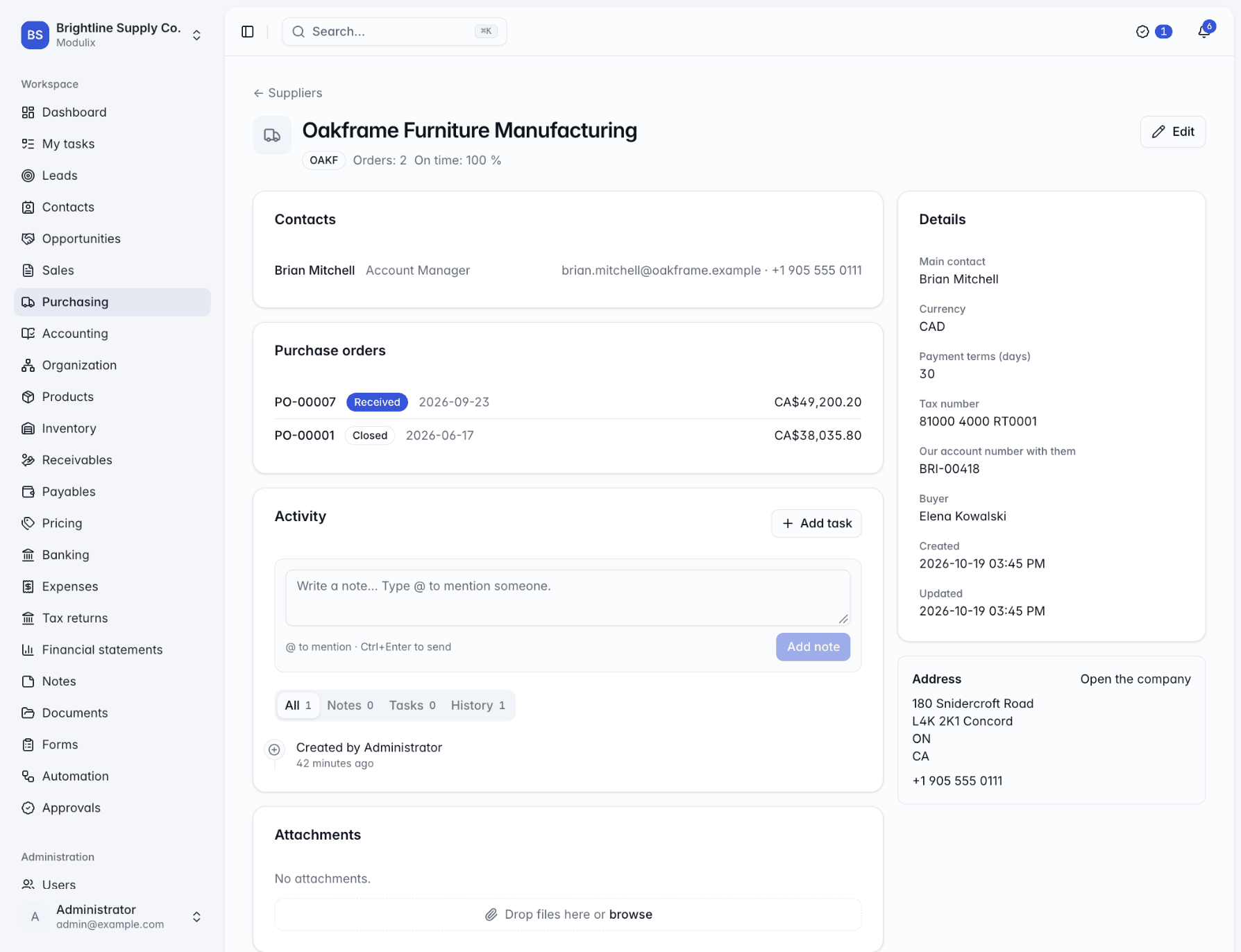Click the Add note button
Viewport: 1241px width, 952px height.
click(x=813, y=647)
